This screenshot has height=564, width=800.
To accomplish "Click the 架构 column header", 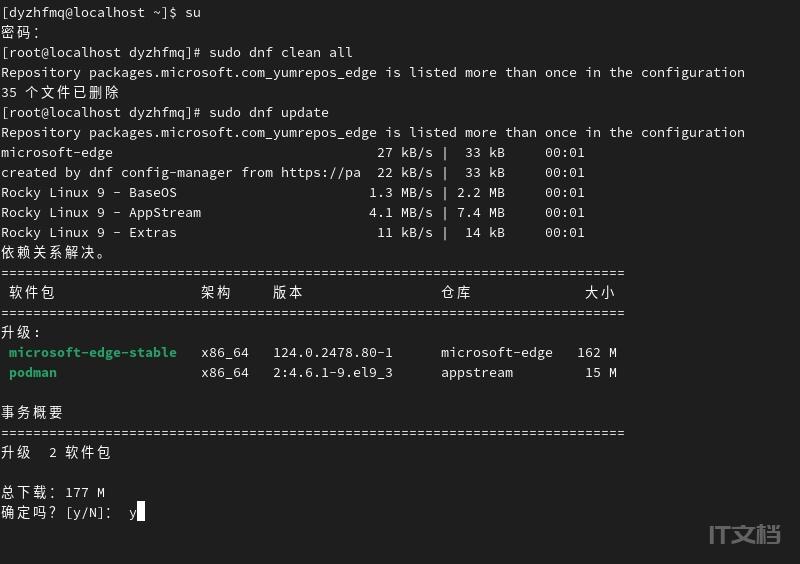I will click(216, 292).
